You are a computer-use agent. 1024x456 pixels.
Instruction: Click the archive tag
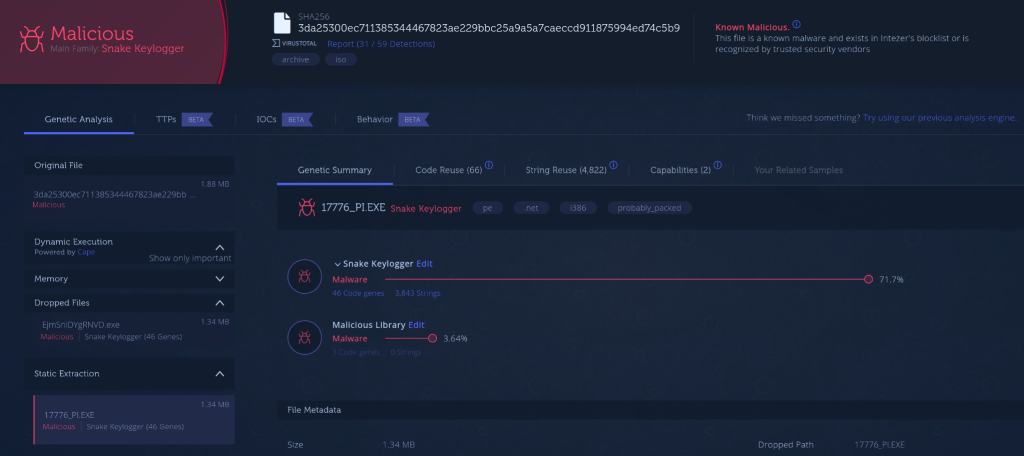click(x=296, y=59)
